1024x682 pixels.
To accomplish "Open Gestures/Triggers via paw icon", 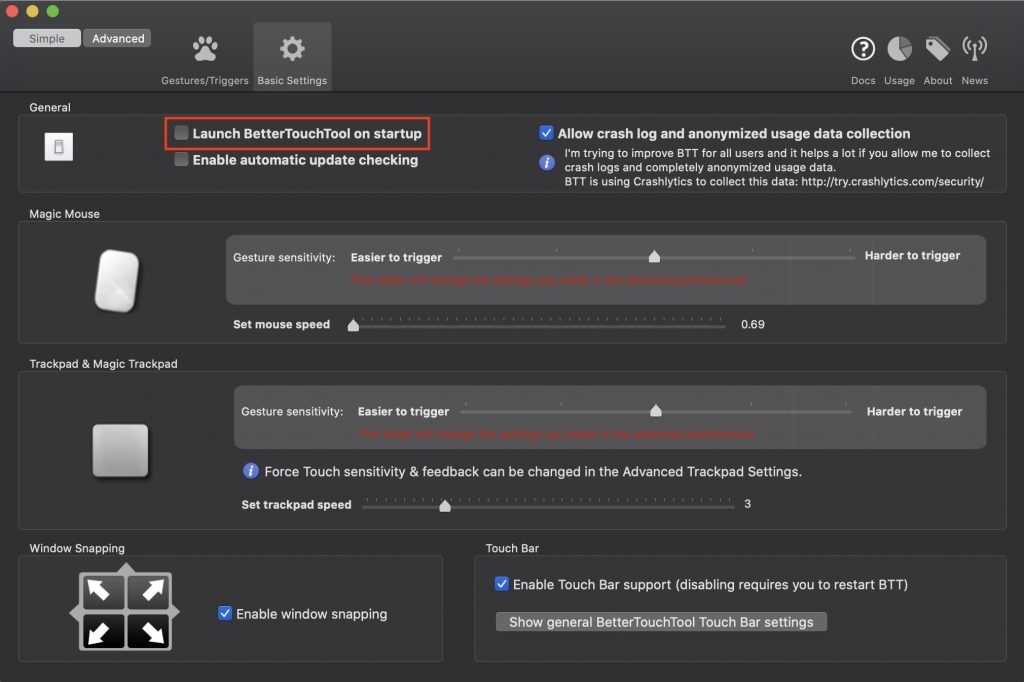I will [205, 49].
